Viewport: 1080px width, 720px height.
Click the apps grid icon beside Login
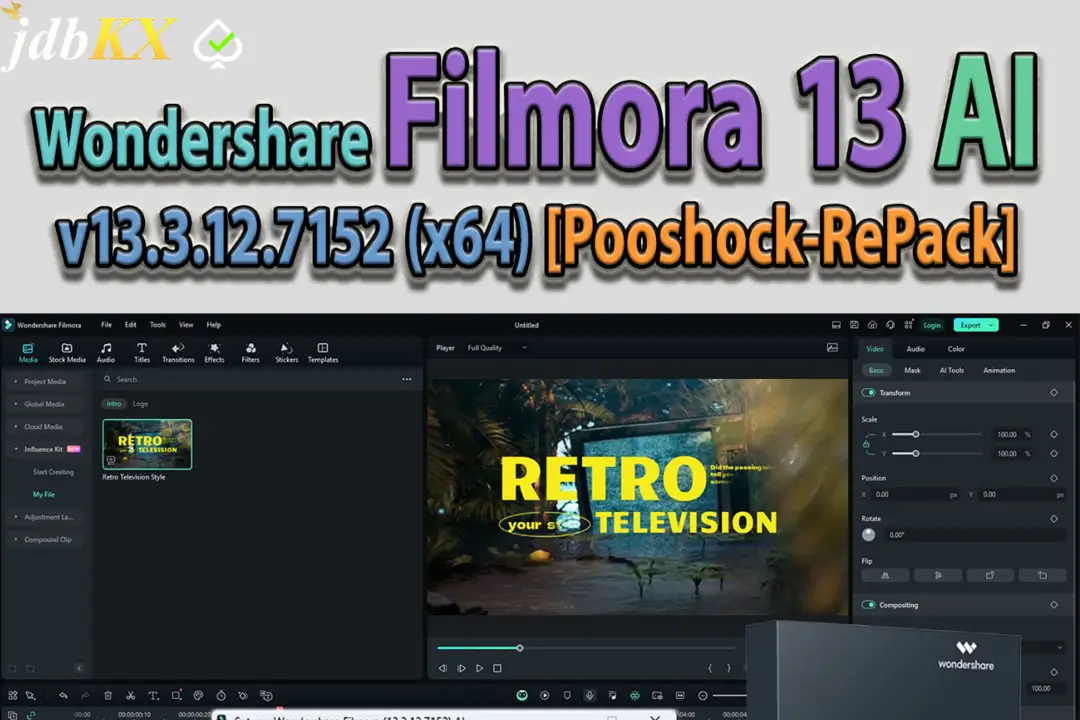(x=908, y=325)
